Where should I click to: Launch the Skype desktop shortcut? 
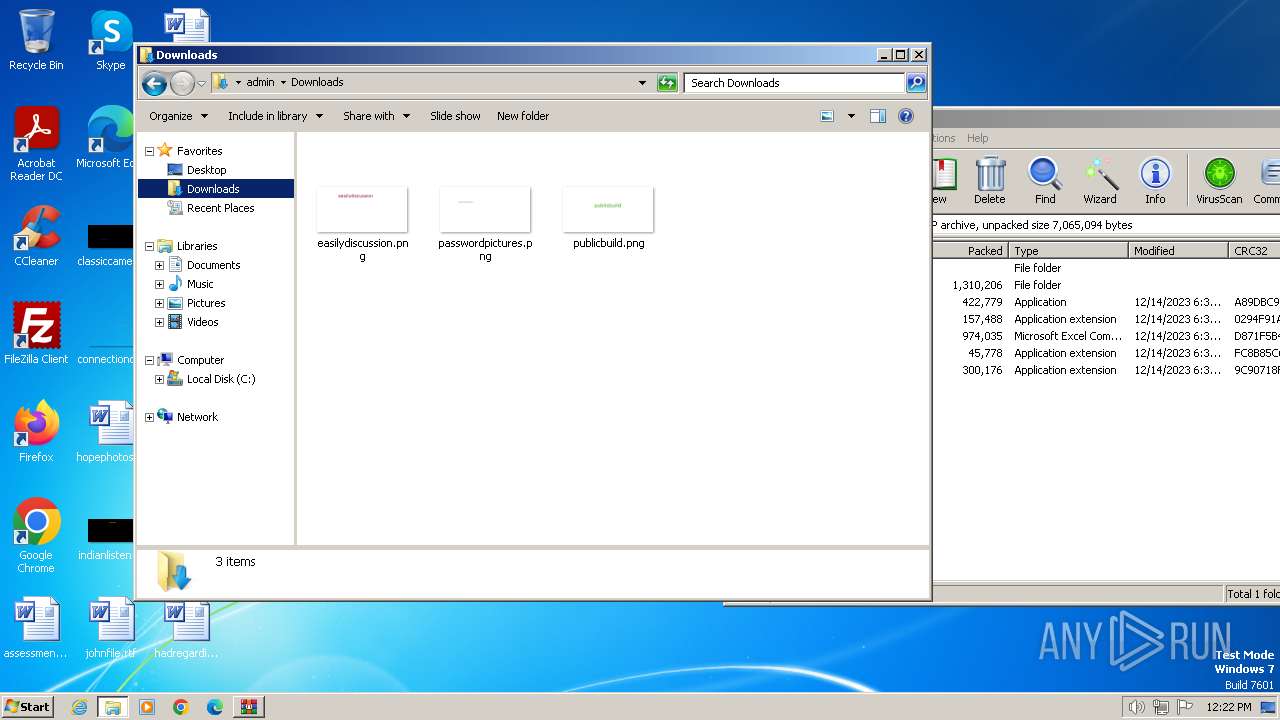110,40
